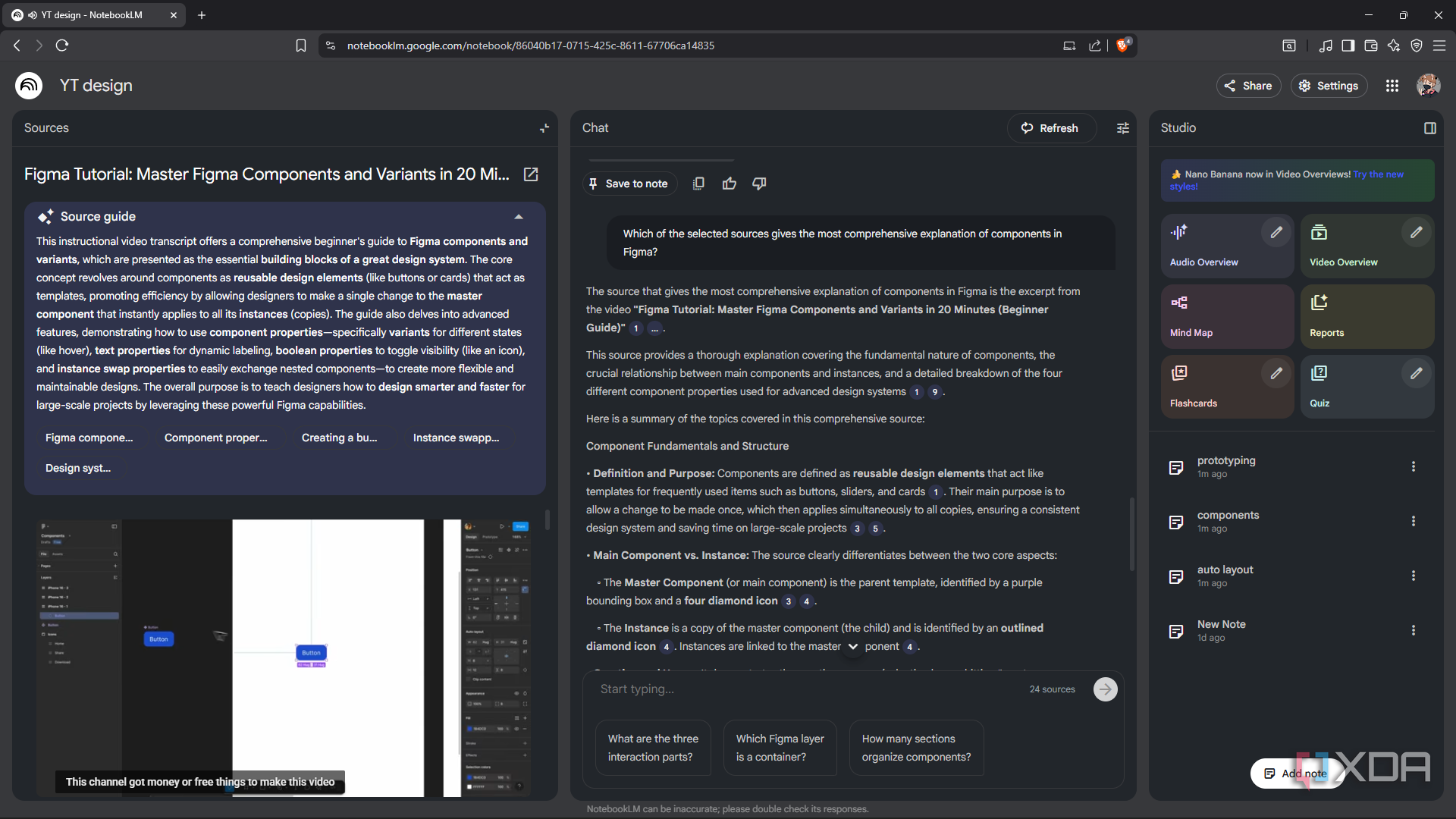Click the Add note button

1296,773
